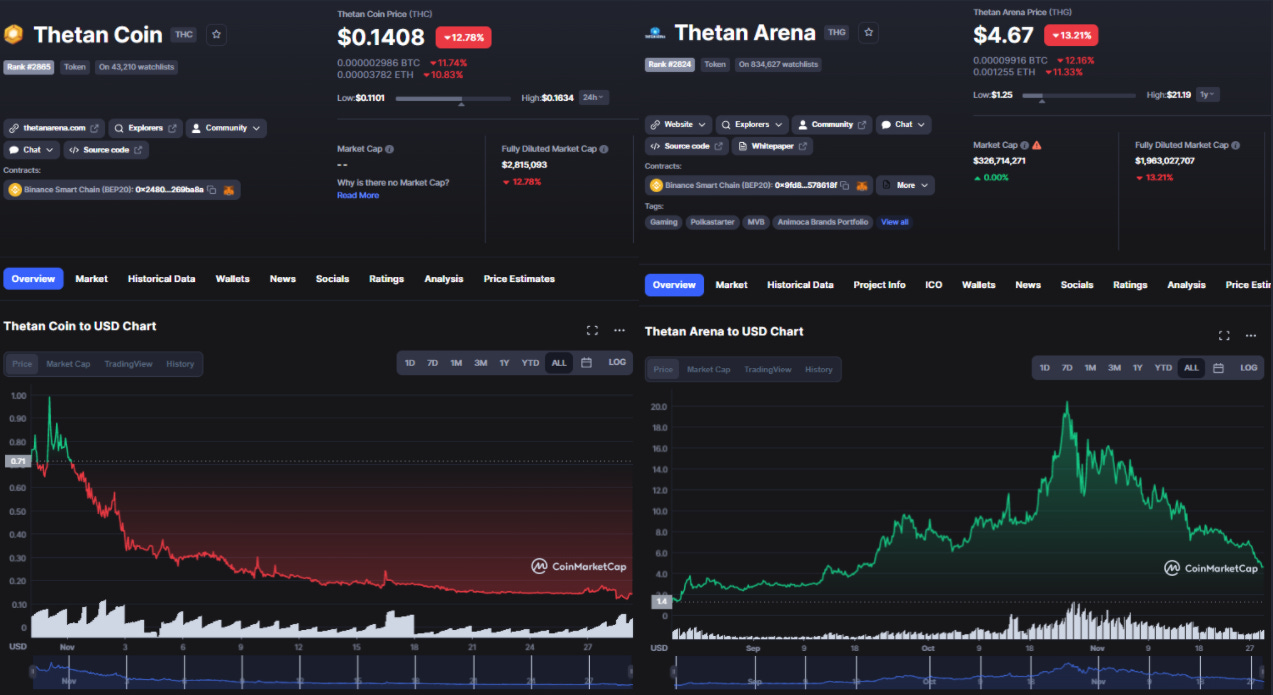Screen dimensions: 1273x695
Task: Select the Gaming tag
Action: (663, 222)
